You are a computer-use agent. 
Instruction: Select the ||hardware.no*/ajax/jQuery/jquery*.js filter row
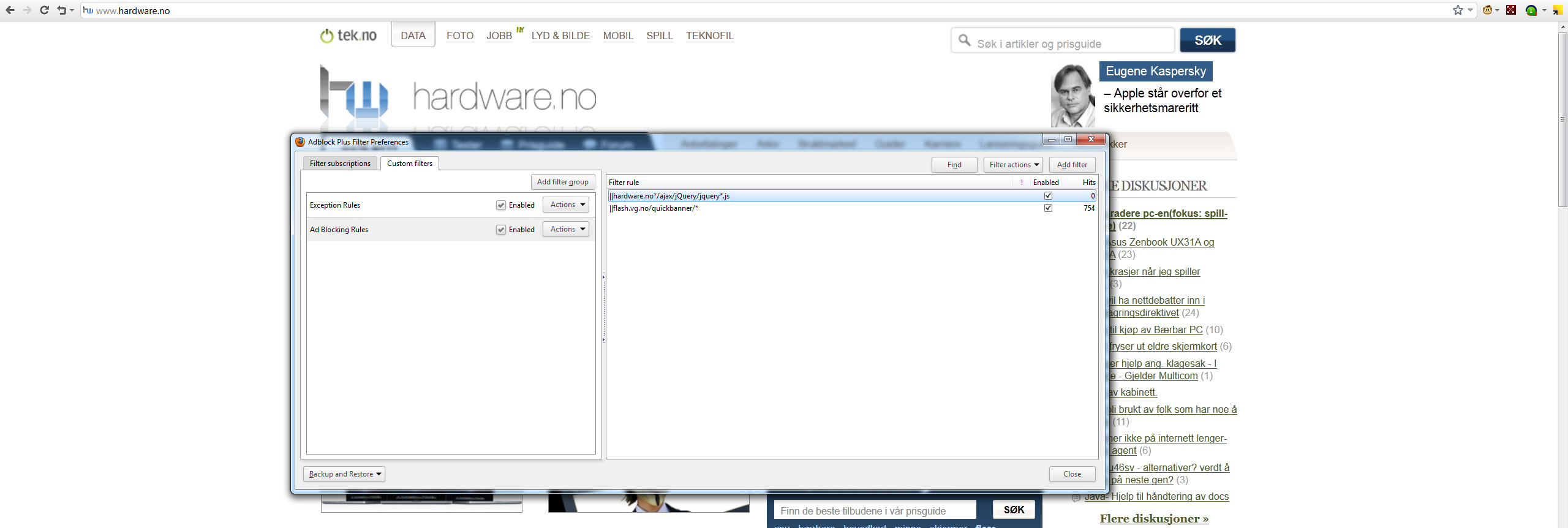pos(851,196)
